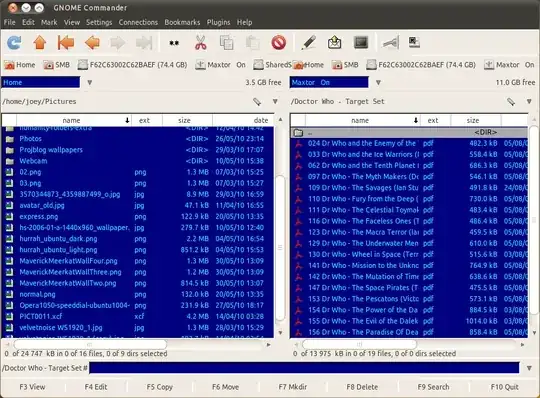540x398 pixels.
Task: Jump to oldest directory with first-arrow icon
Action: 66,43
